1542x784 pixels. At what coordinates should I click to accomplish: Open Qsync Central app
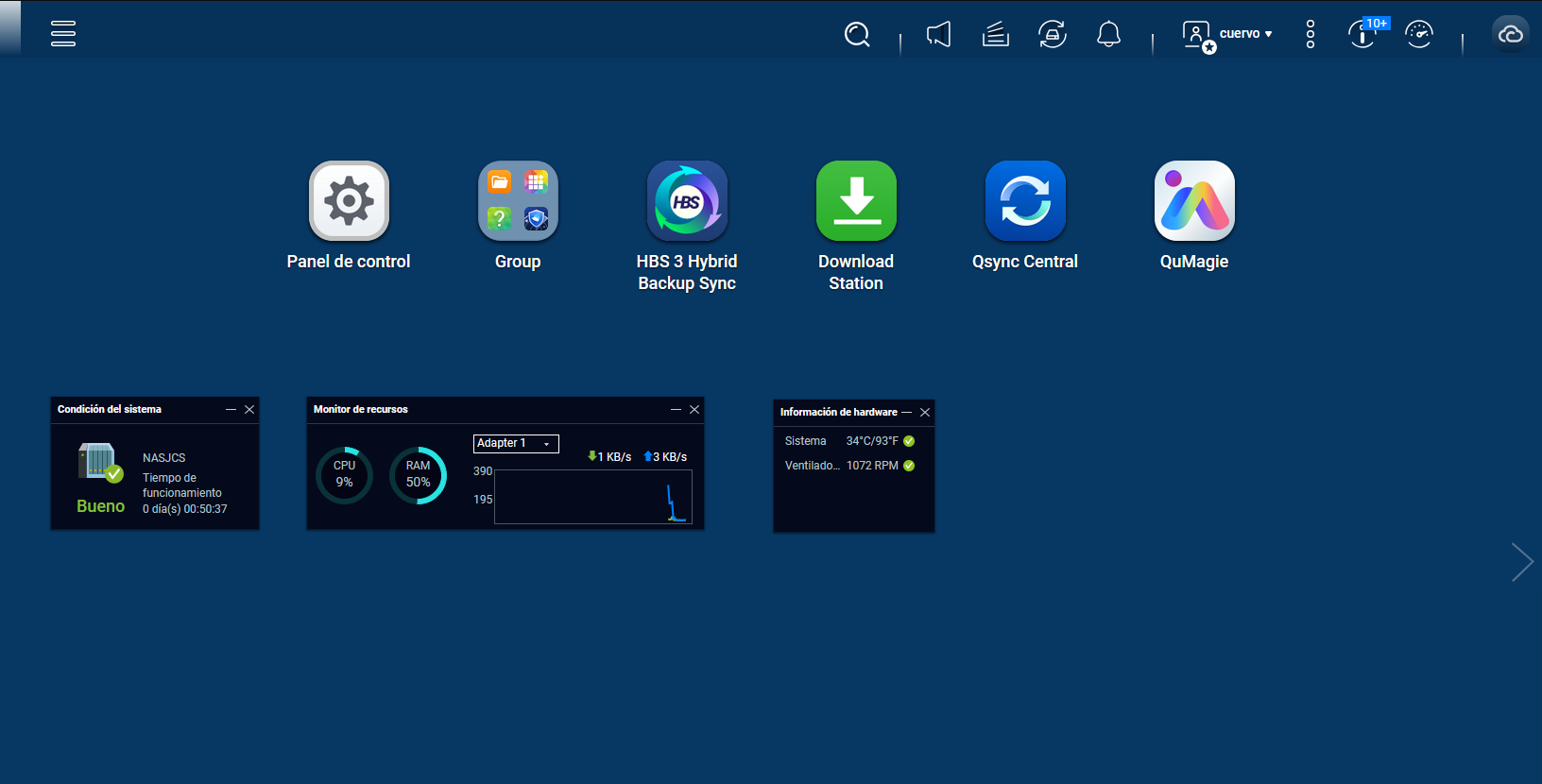pyautogui.click(x=1025, y=201)
